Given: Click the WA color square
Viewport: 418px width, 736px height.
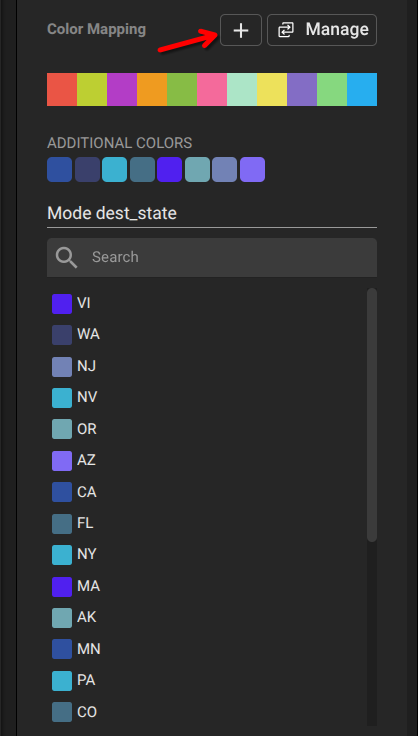Looking at the screenshot, I should [62, 335].
